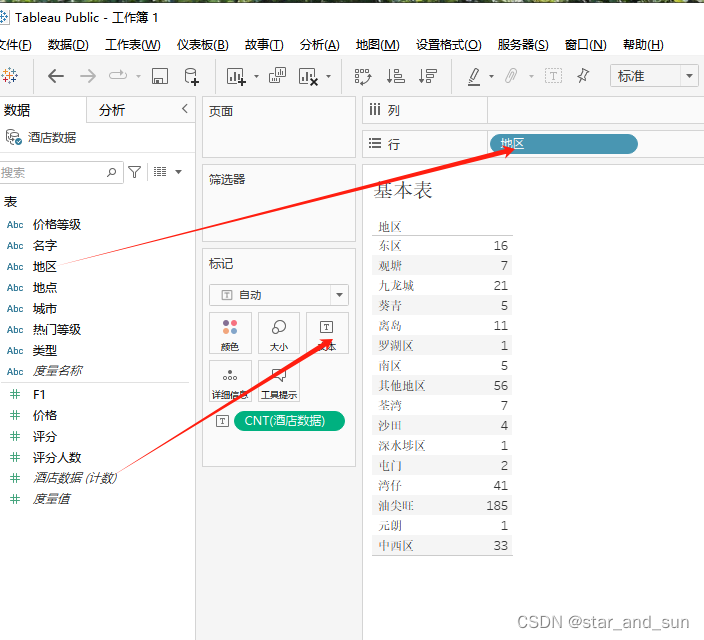
Task: Click the 地区 pill on the rows shelf
Action: (x=563, y=144)
